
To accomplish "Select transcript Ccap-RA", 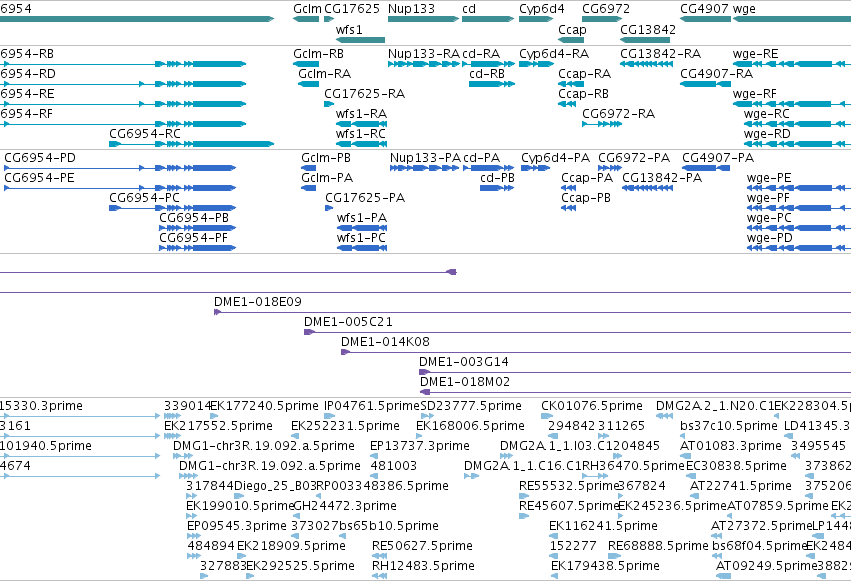I will [585, 73].
